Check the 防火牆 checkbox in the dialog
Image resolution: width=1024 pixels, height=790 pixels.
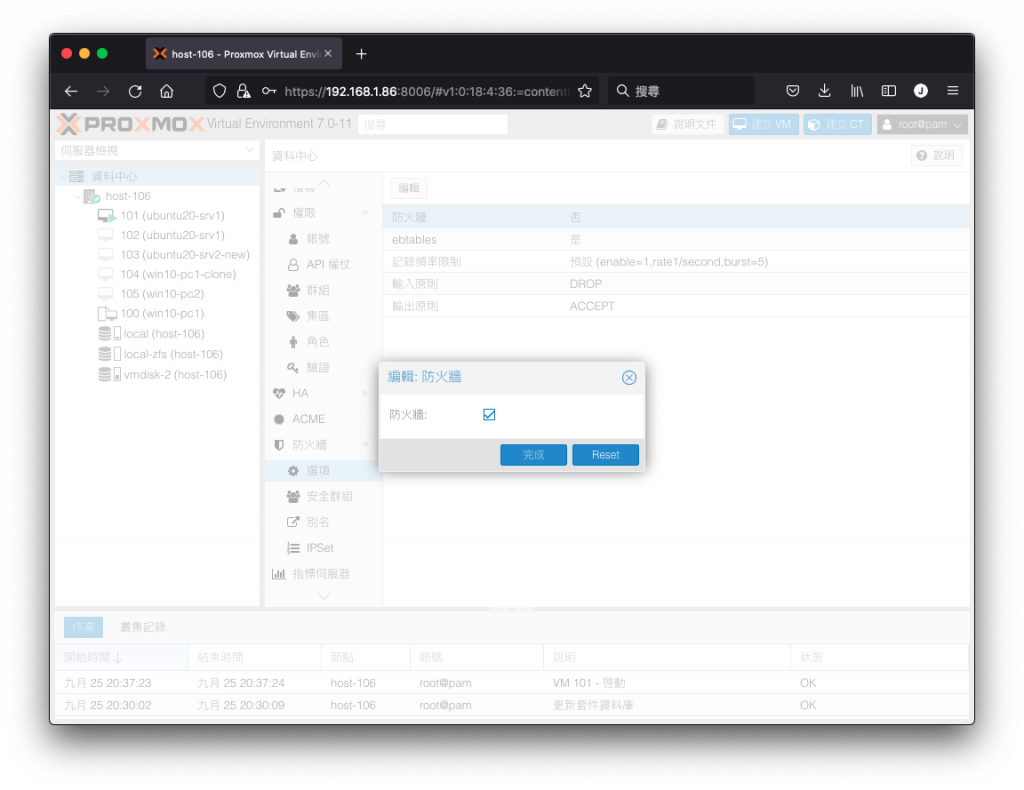[x=488, y=415]
